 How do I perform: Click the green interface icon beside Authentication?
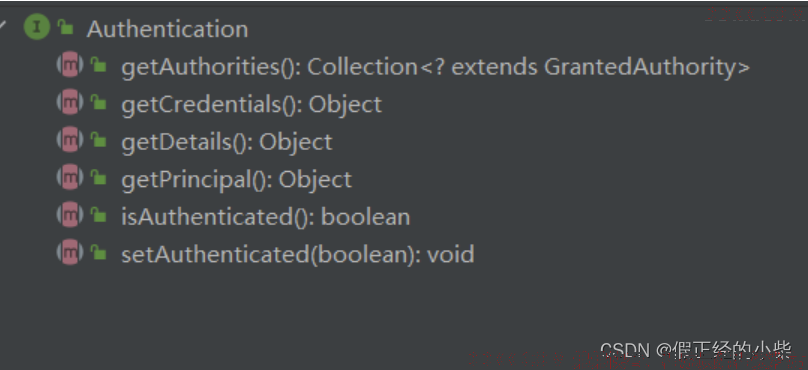tap(37, 28)
